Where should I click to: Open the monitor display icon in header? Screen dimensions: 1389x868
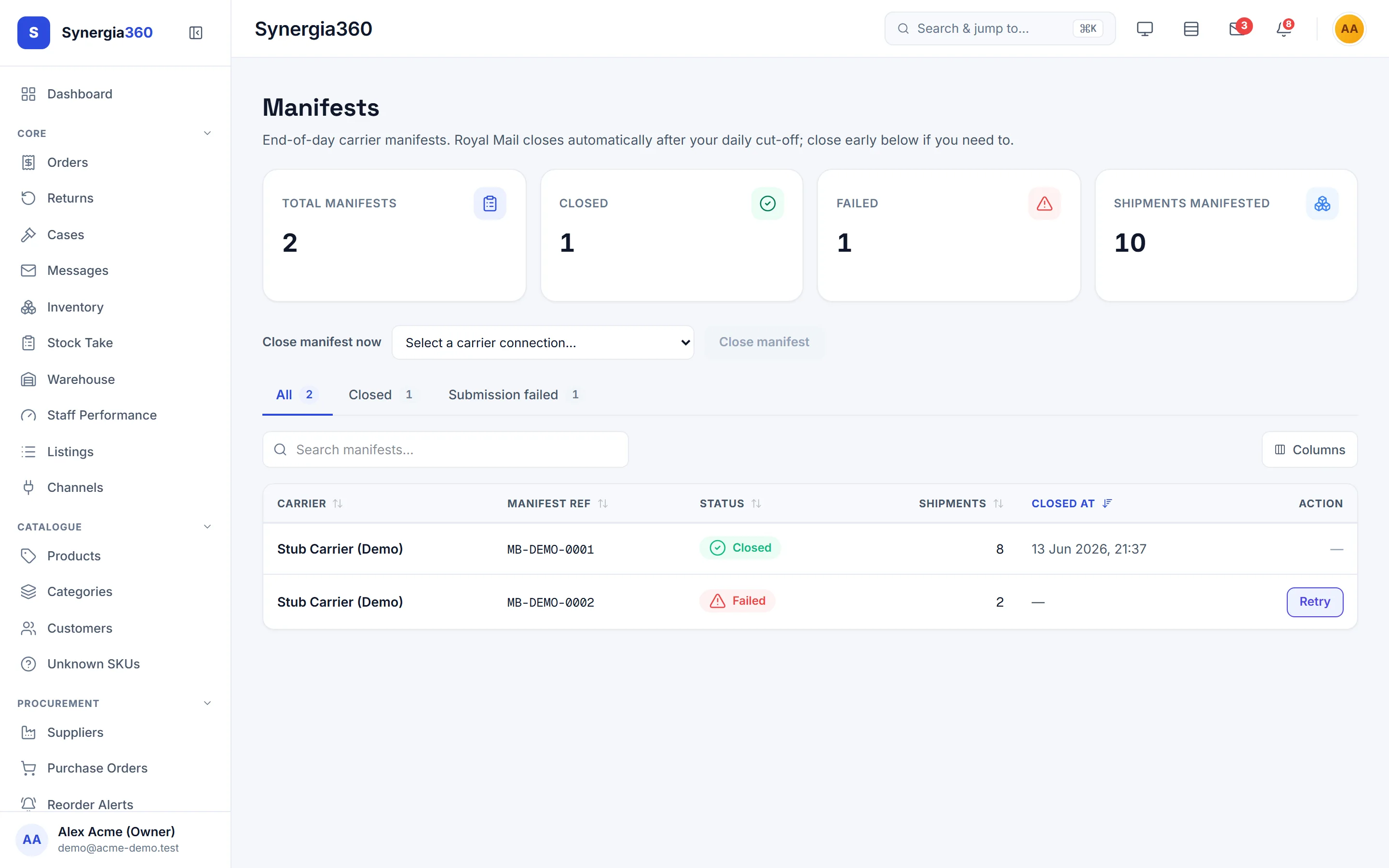tap(1144, 29)
